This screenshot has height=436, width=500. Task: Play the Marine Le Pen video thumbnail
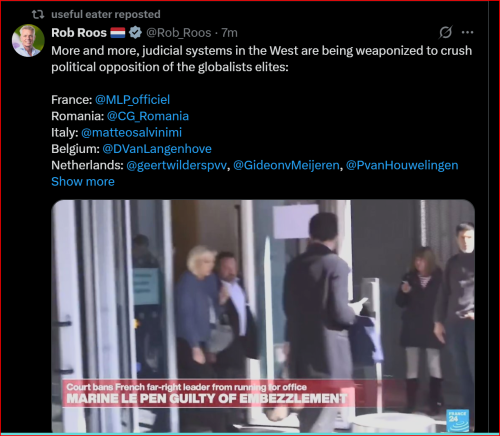pos(263,316)
